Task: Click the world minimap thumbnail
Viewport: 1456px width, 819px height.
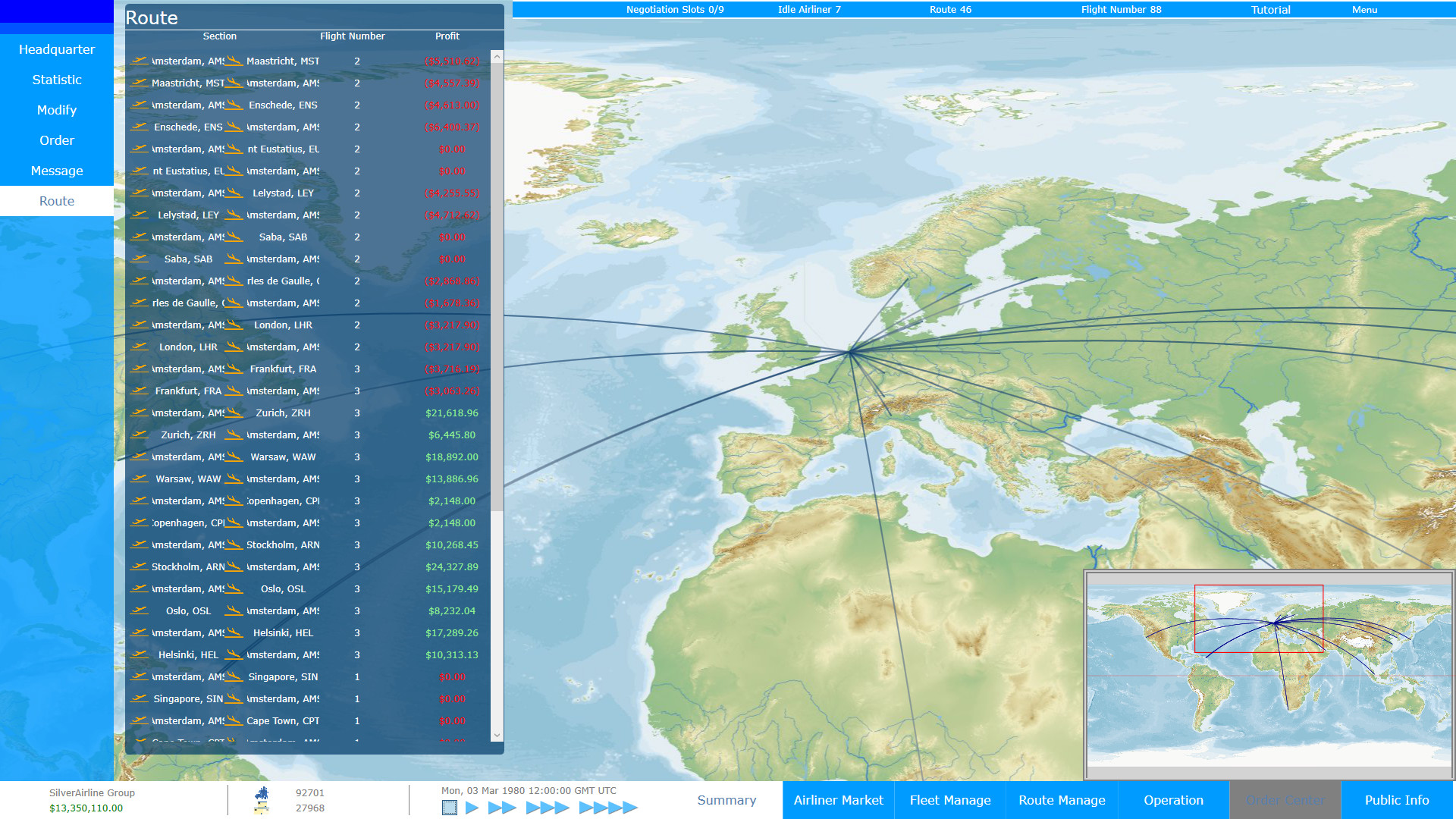Action: [1269, 674]
